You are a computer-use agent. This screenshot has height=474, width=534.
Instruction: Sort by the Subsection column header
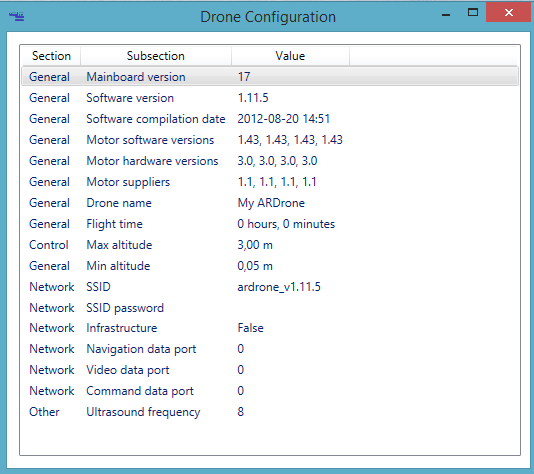coord(156,56)
